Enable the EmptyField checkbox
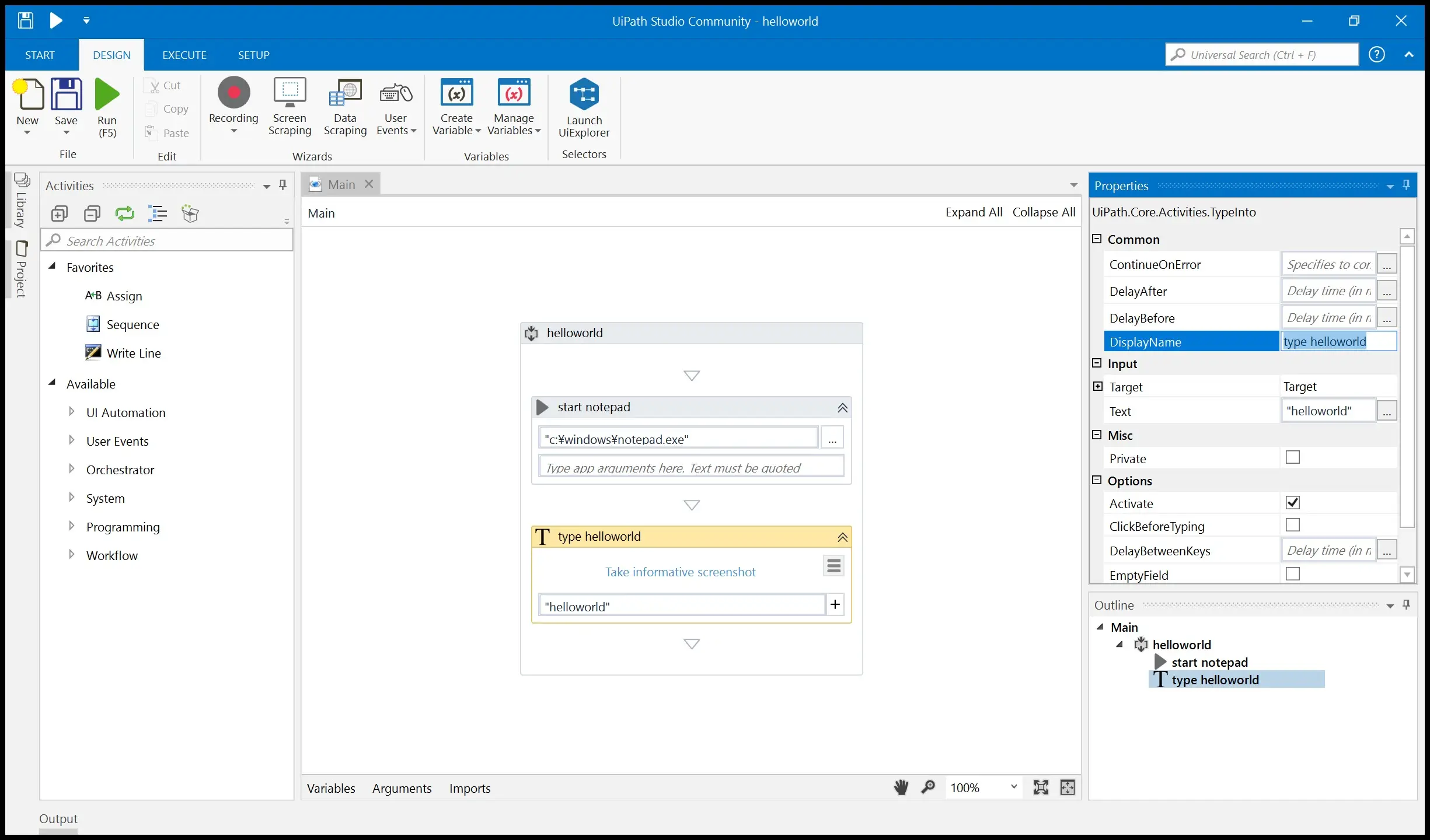 [x=1293, y=574]
